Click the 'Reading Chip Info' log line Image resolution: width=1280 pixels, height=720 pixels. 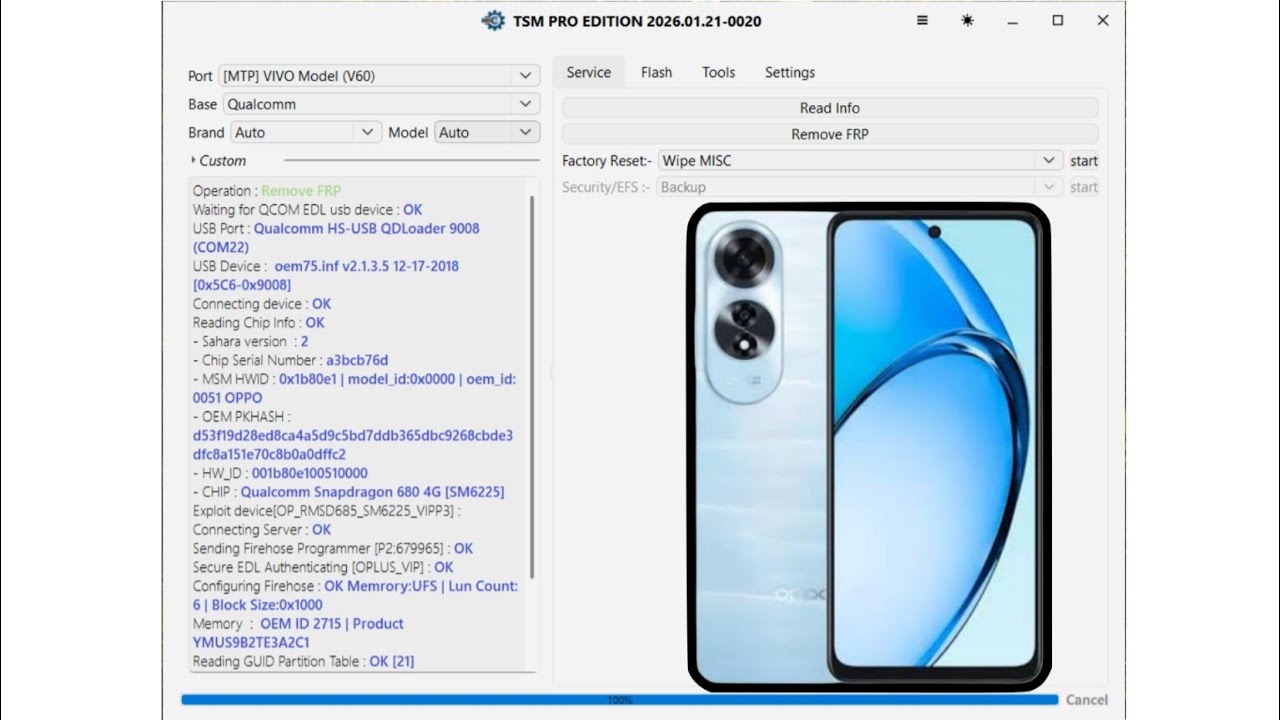(259, 322)
